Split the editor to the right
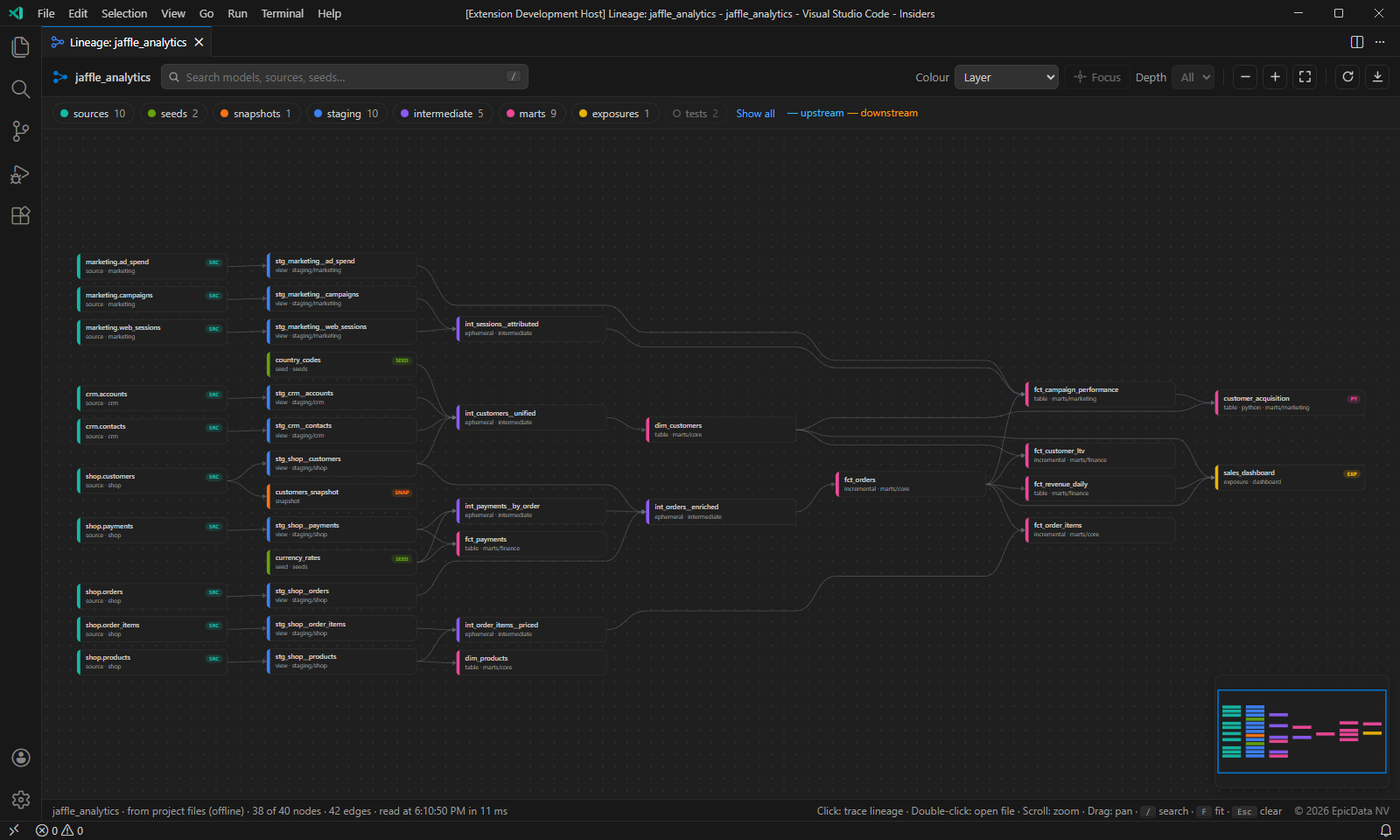 (1357, 42)
